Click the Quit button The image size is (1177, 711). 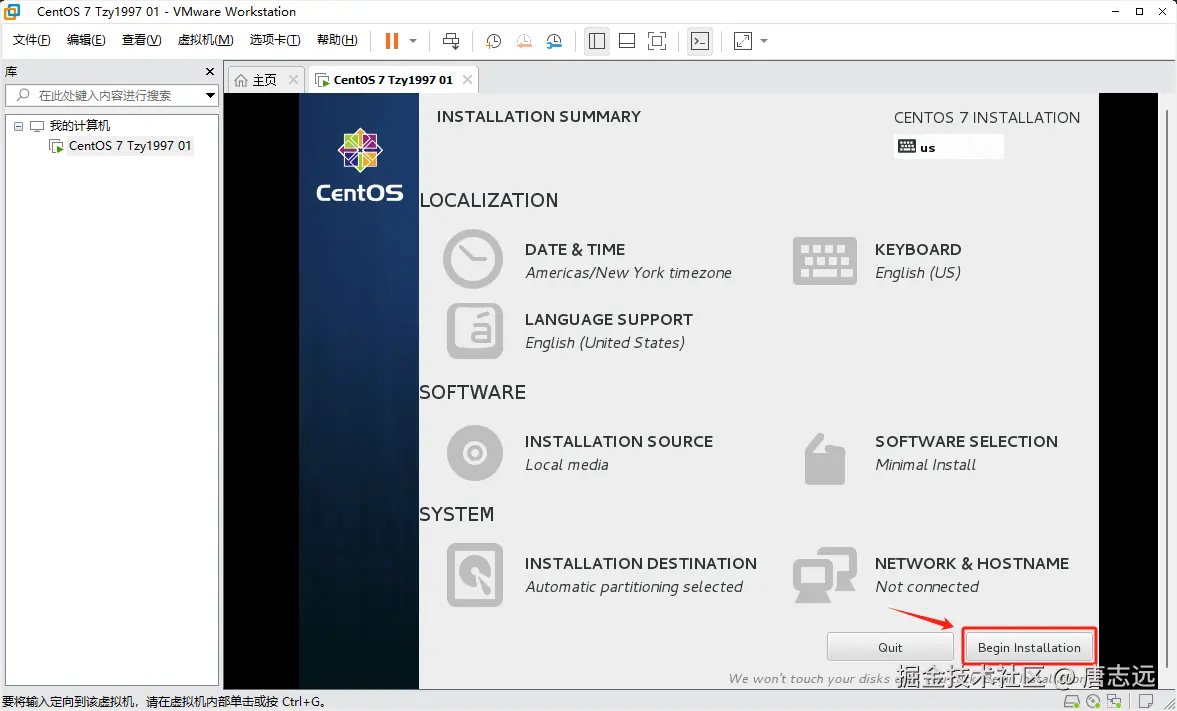(890, 647)
